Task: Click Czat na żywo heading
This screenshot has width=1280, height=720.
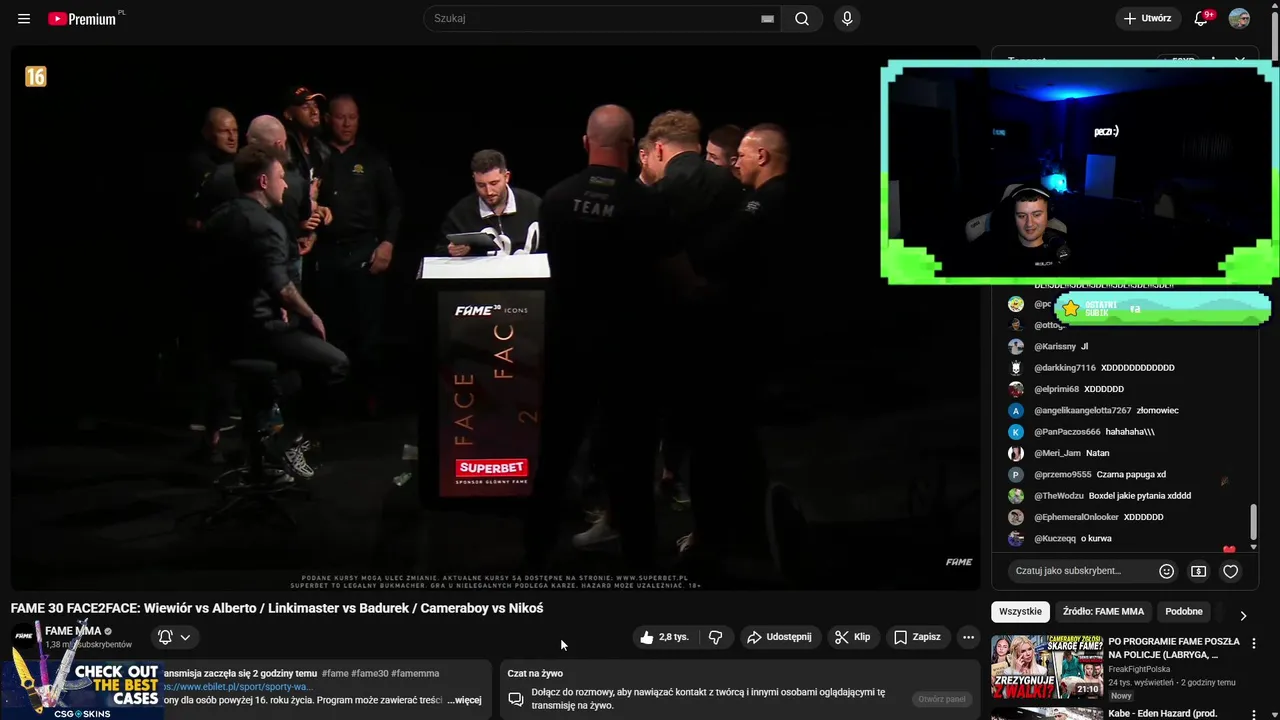Action: coord(535,673)
